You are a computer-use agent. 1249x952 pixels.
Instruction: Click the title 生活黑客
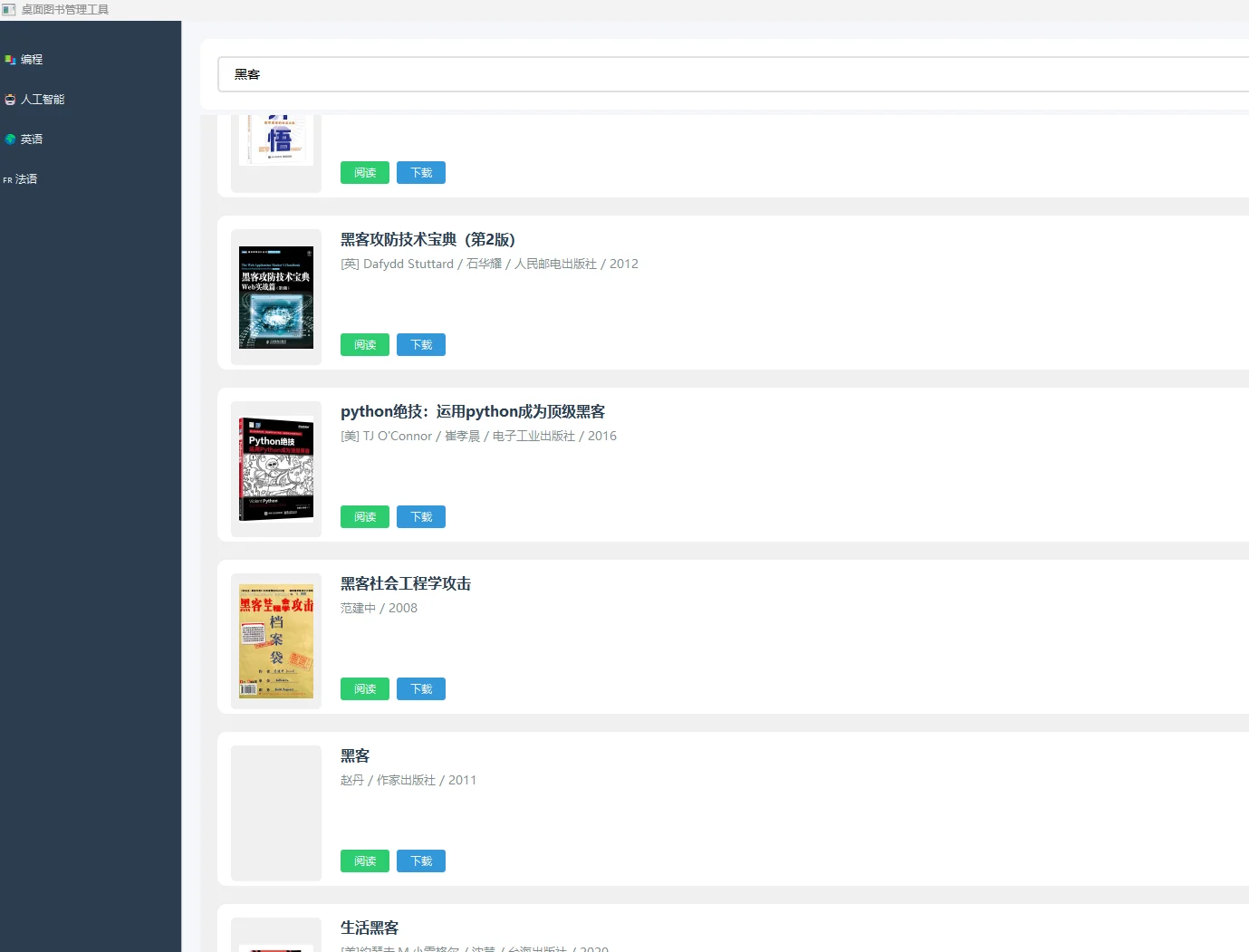click(370, 928)
